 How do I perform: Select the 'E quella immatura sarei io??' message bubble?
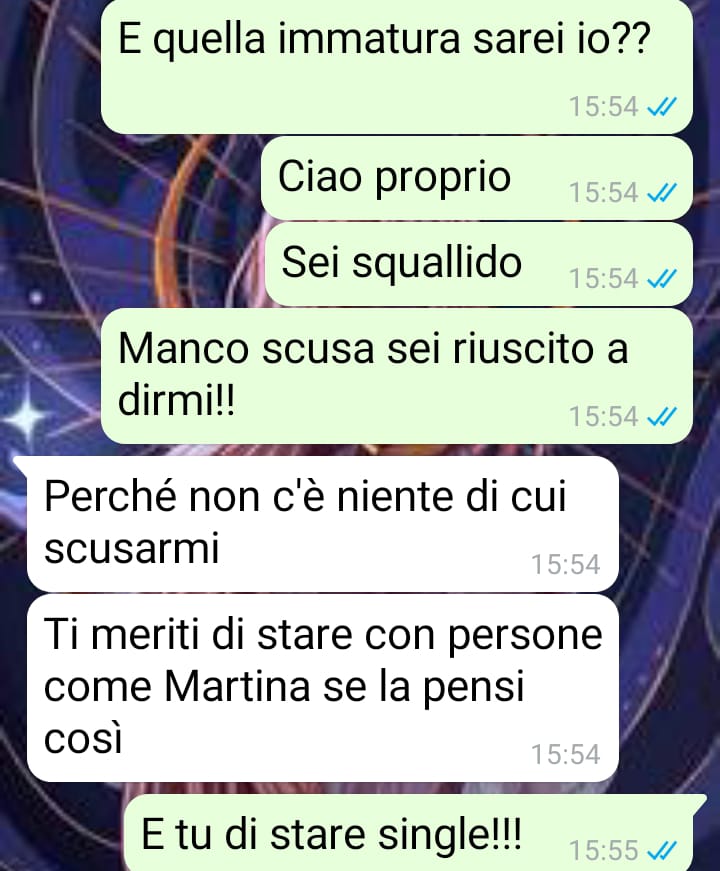coord(397,66)
